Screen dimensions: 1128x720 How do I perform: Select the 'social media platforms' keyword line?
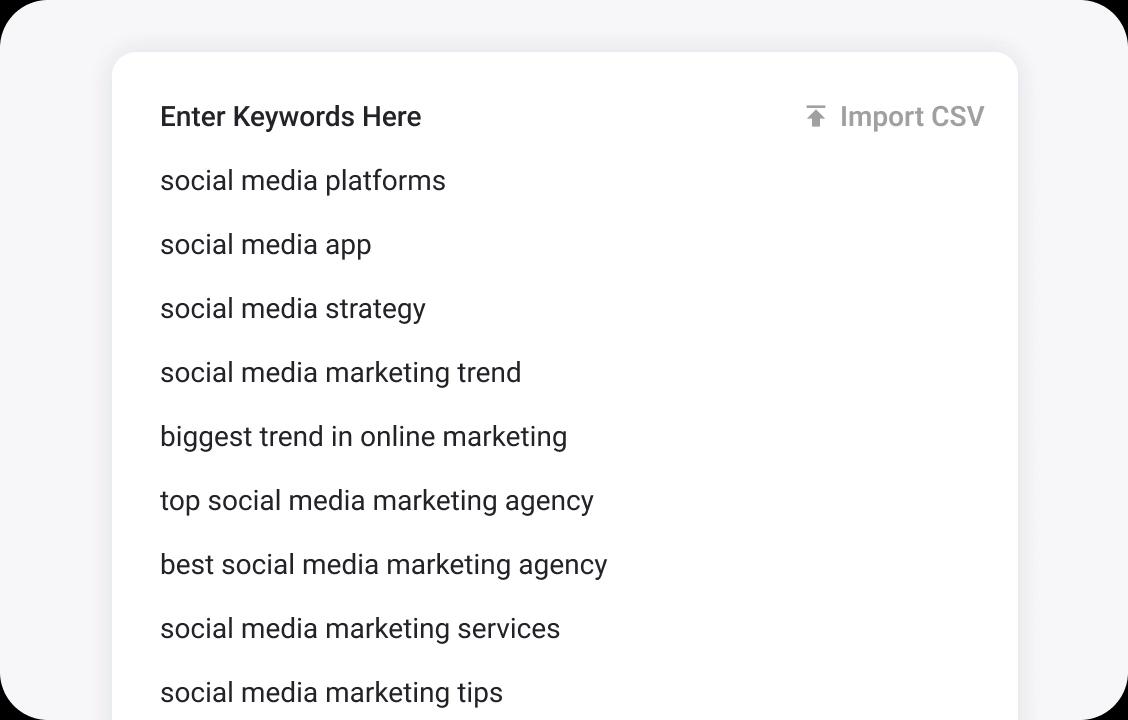tap(302, 181)
